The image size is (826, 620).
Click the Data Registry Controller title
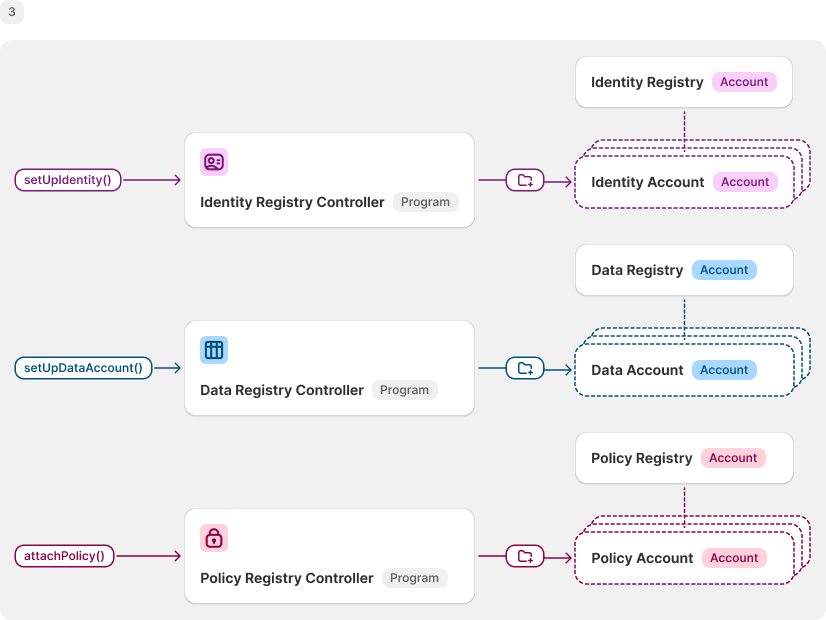(282, 390)
